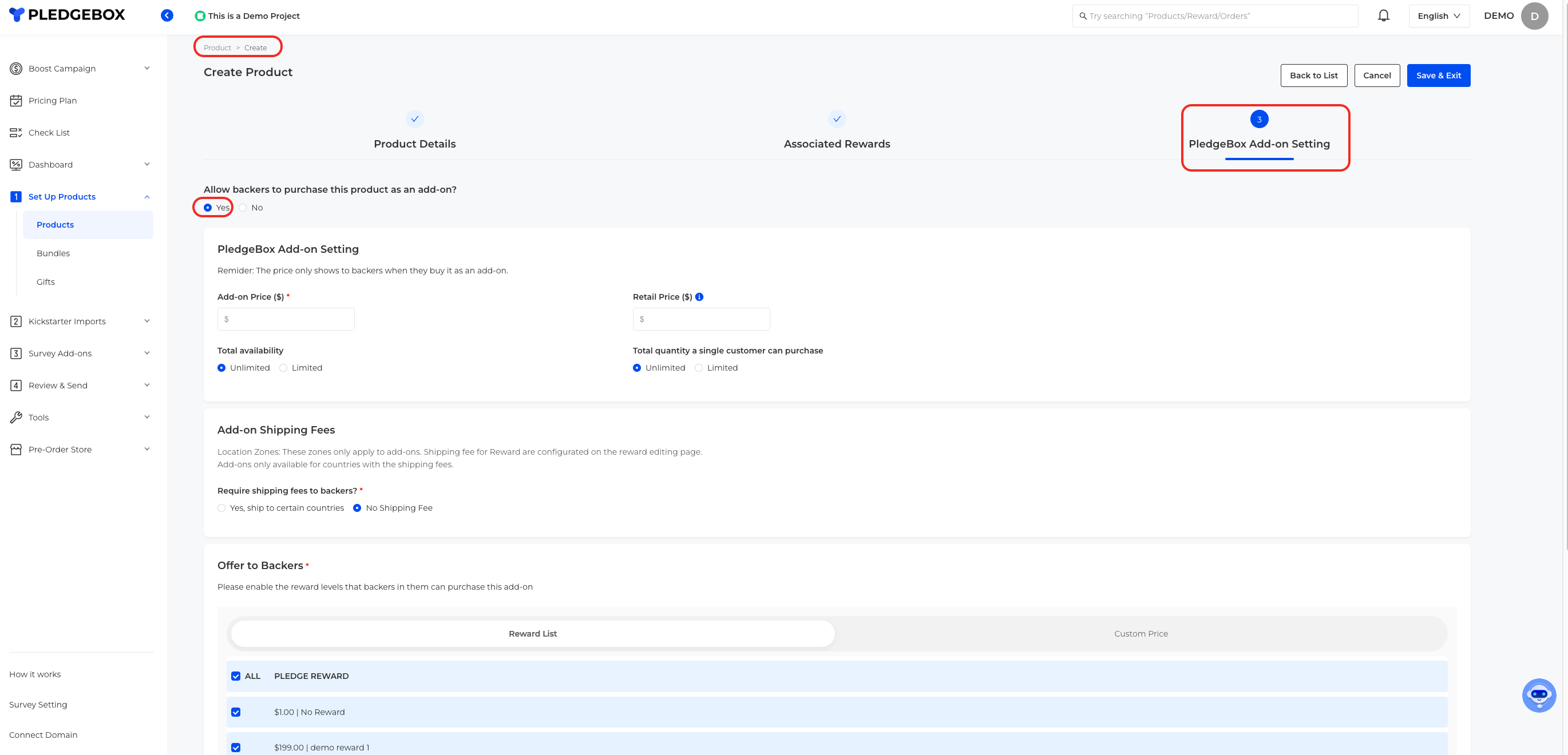Open the Connect Domain link
The height and width of the screenshot is (755, 1568).
click(x=43, y=736)
